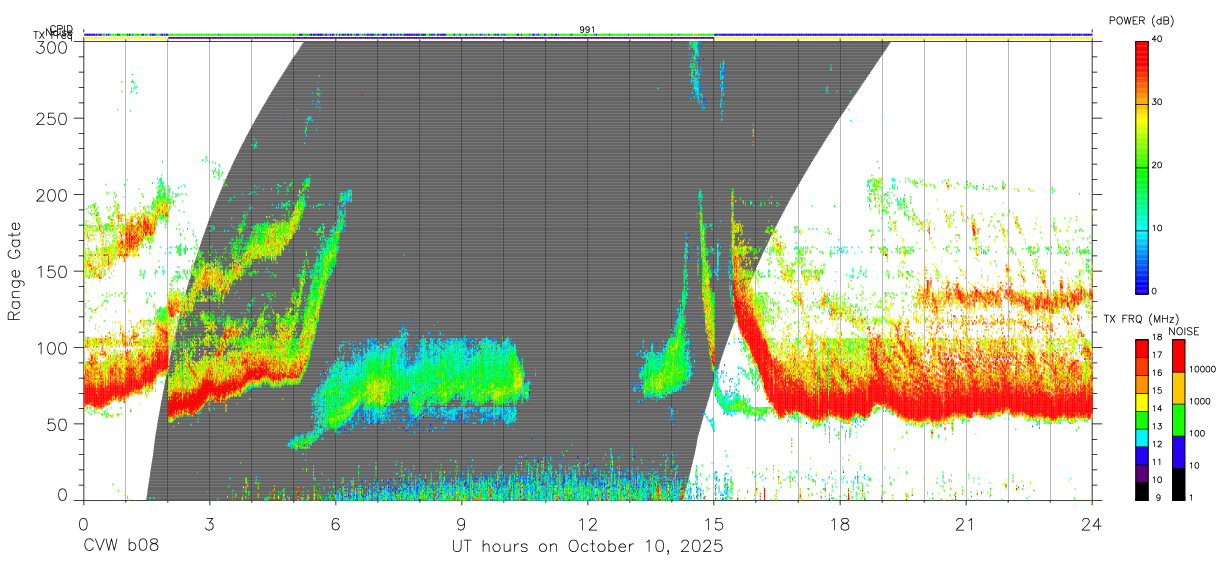This screenshot has height=567, width=1228.
Task: Click the orange 15–16 MHz TX FRQ swatch
Action: tap(1141, 385)
